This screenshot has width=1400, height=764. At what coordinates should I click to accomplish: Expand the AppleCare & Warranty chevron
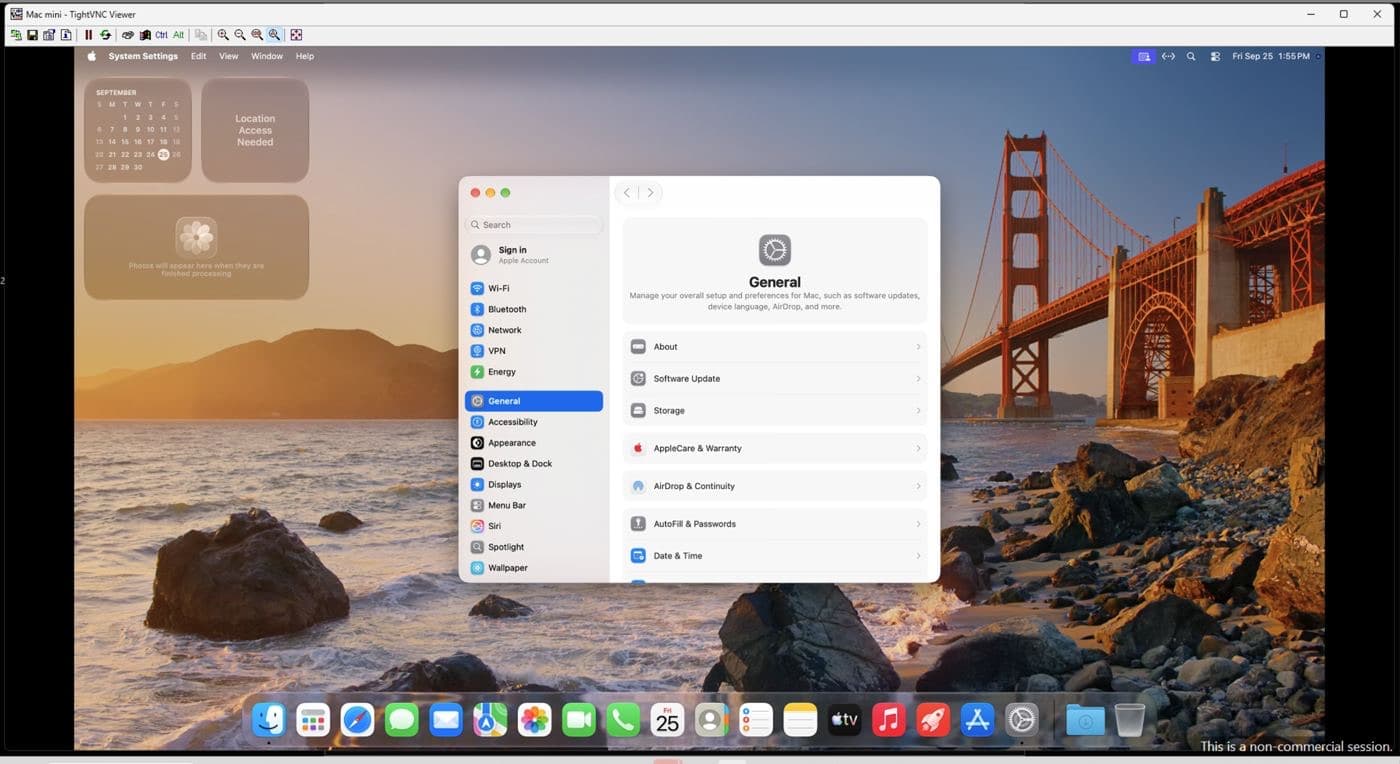click(918, 448)
